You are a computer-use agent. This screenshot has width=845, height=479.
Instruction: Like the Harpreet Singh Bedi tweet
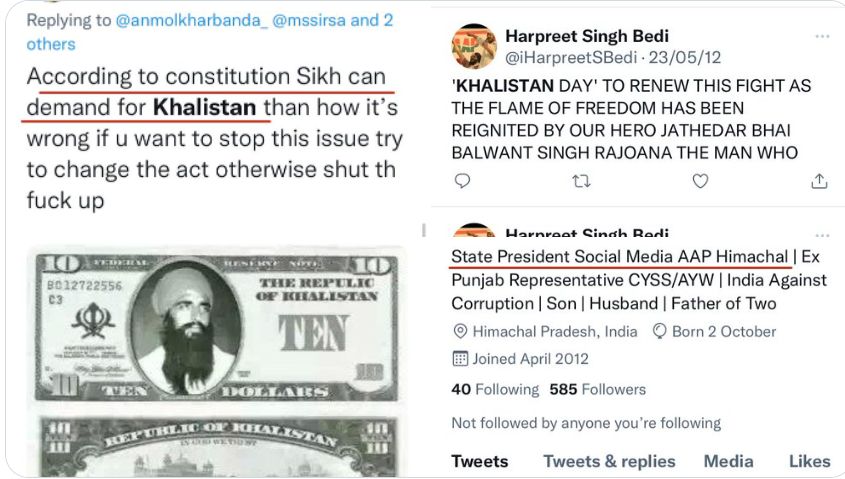(x=700, y=181)
